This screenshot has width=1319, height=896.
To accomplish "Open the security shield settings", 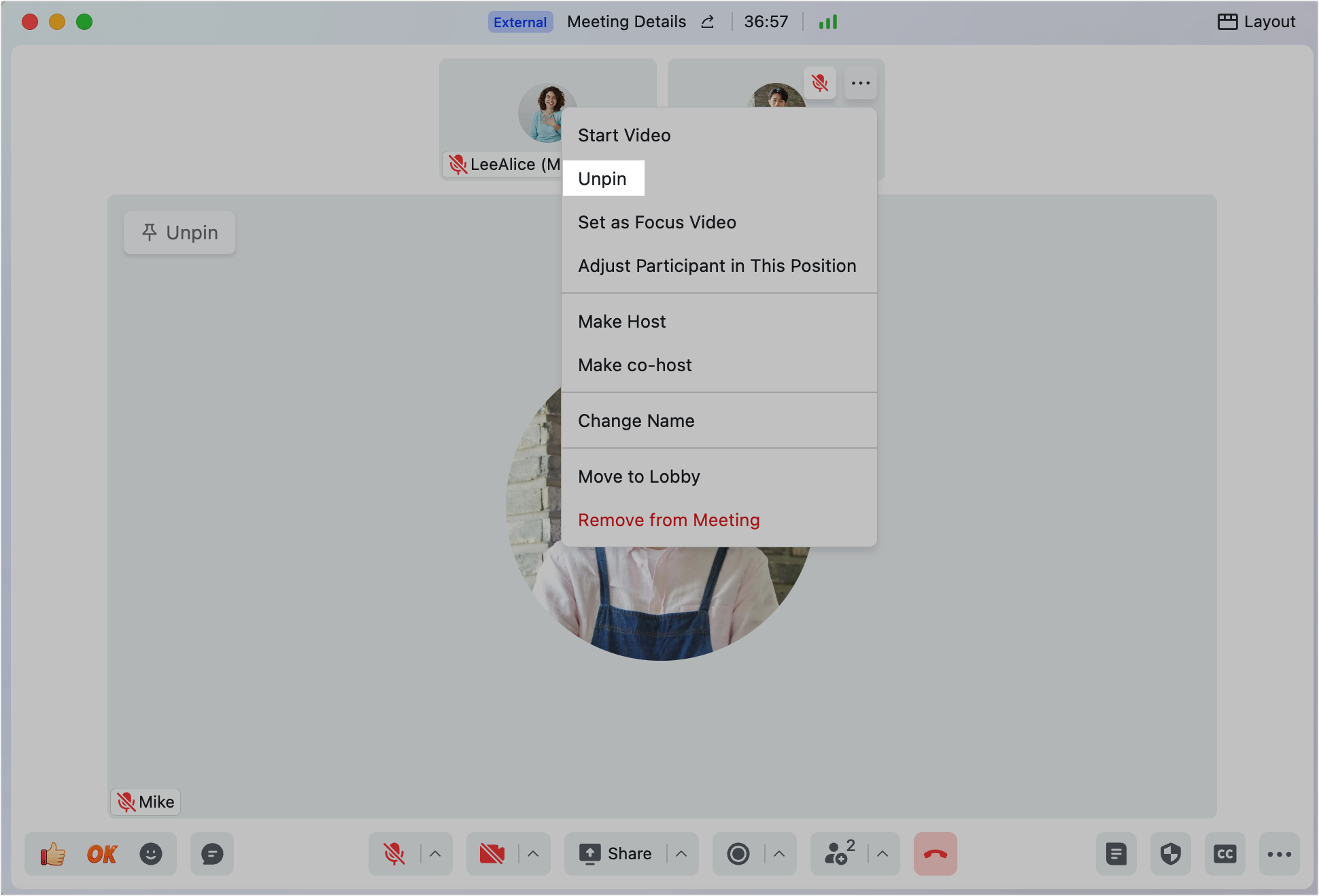I will pyautogui.click(x=1171, y=854).
